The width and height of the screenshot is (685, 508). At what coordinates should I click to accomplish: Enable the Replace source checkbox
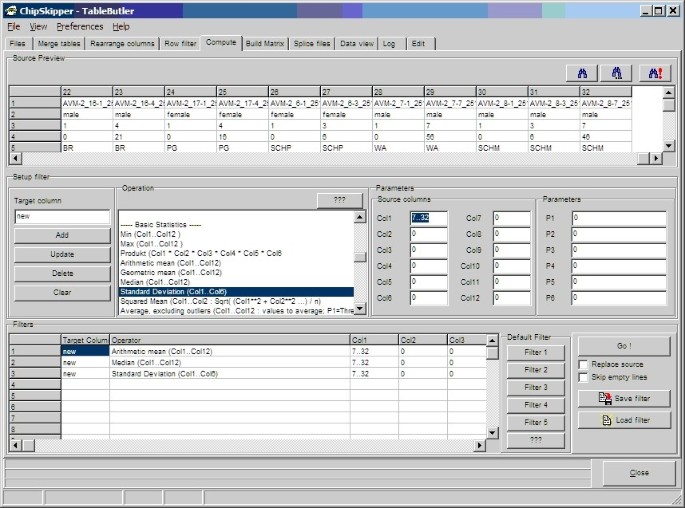tap(584, 364)
